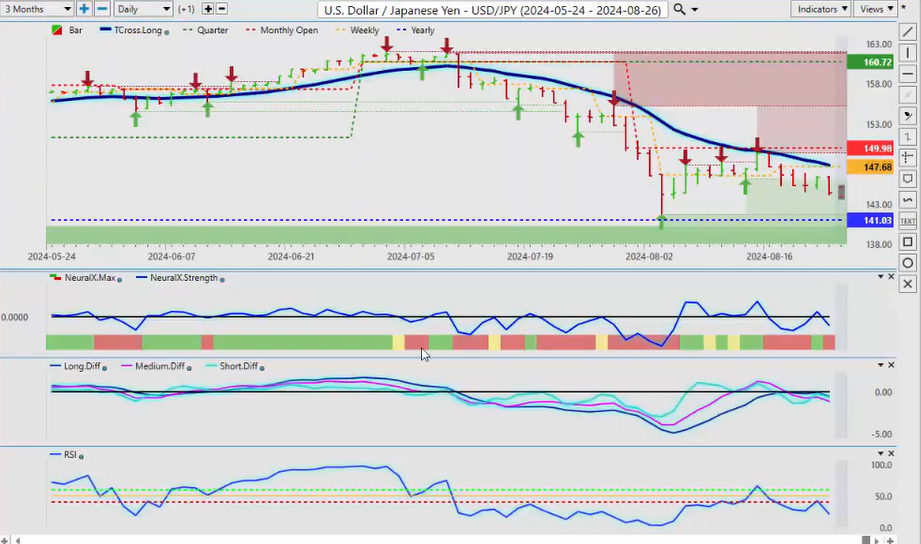Select the vertical line drawing tool
The width and height of the screenshot is (921, 544).
pyautogui.click(x=907, y=53)
